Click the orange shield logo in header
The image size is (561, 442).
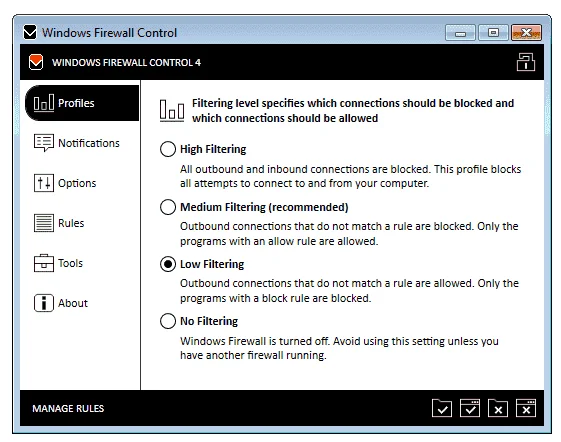[36, 62]
